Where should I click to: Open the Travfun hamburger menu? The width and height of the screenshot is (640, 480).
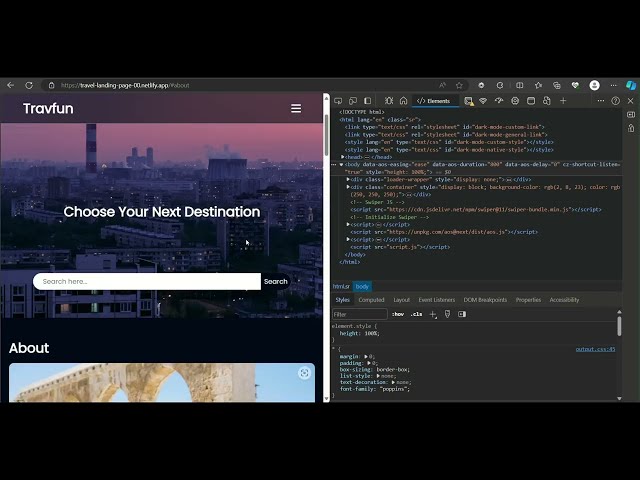click(x=296, y=108)
